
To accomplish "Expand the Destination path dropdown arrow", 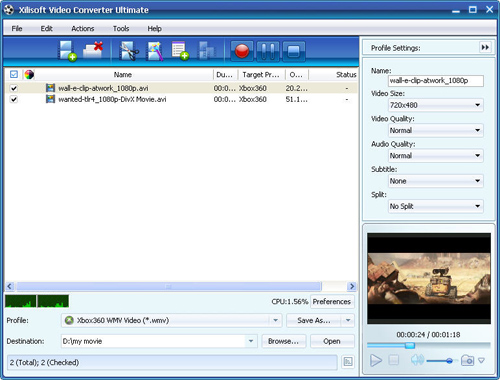I will 251,341.
